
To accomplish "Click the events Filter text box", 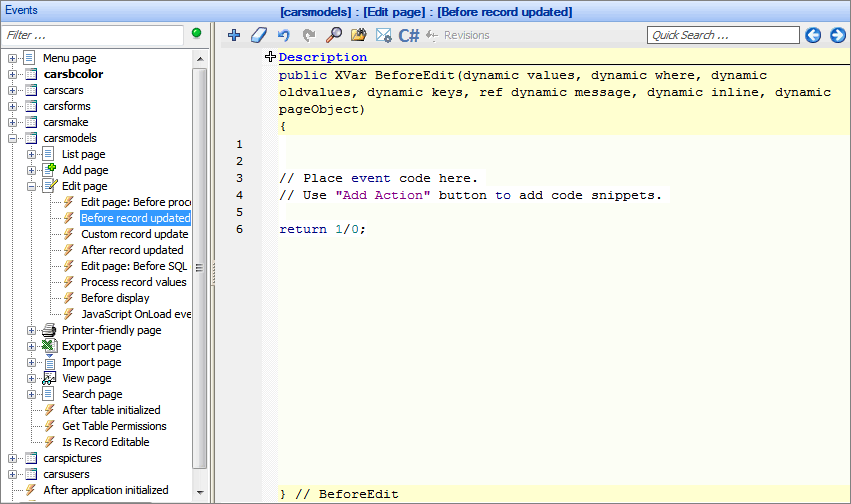I will pos(93,35).
